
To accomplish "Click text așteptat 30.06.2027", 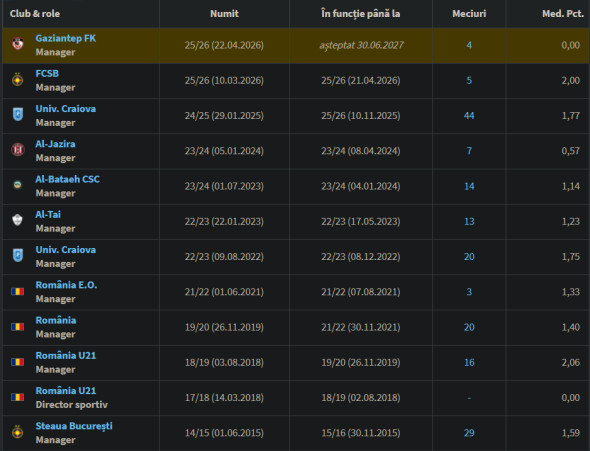I will pyautogui.click(x=361, y=46).
